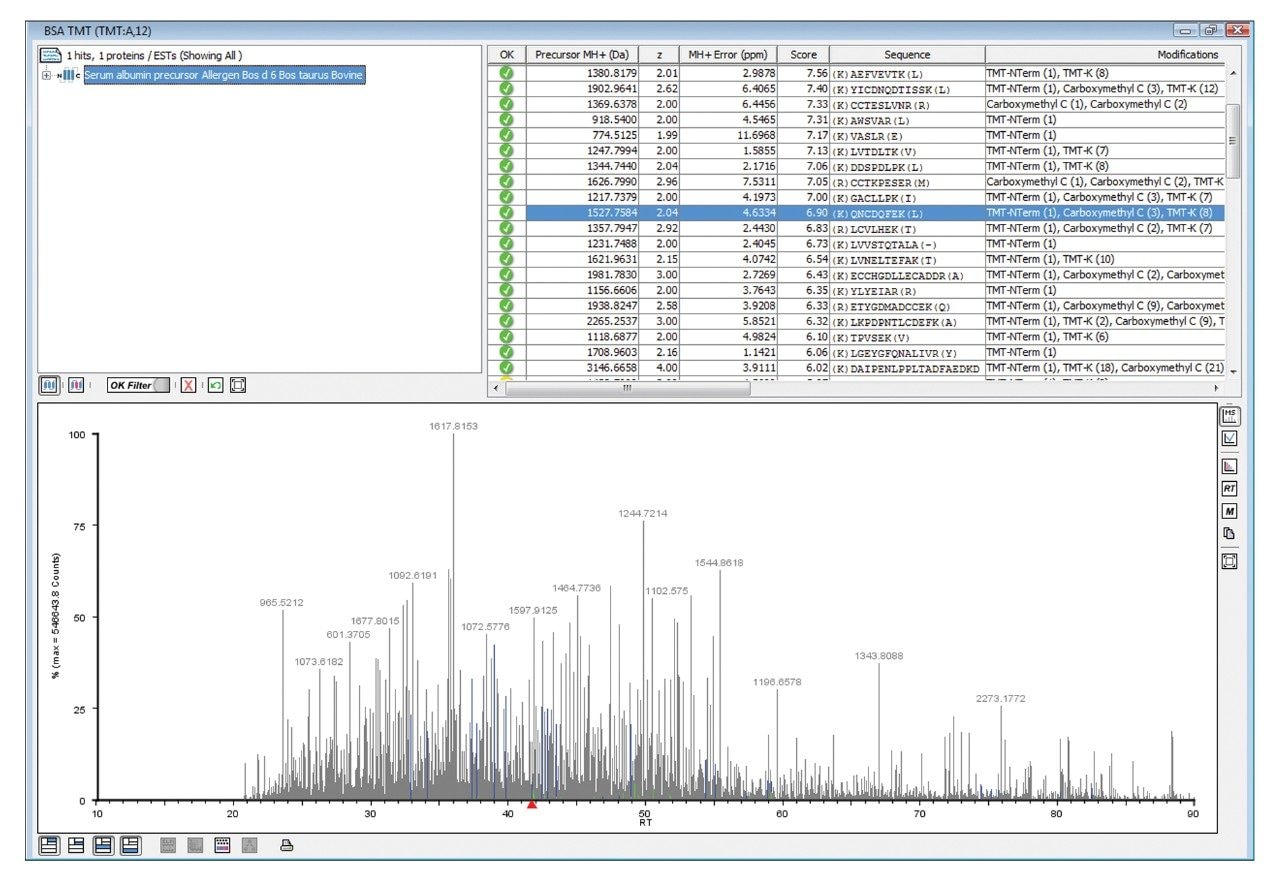Sort by the Sequence column header
This screenshot has width=1280, height=883.
click(907, 55)
